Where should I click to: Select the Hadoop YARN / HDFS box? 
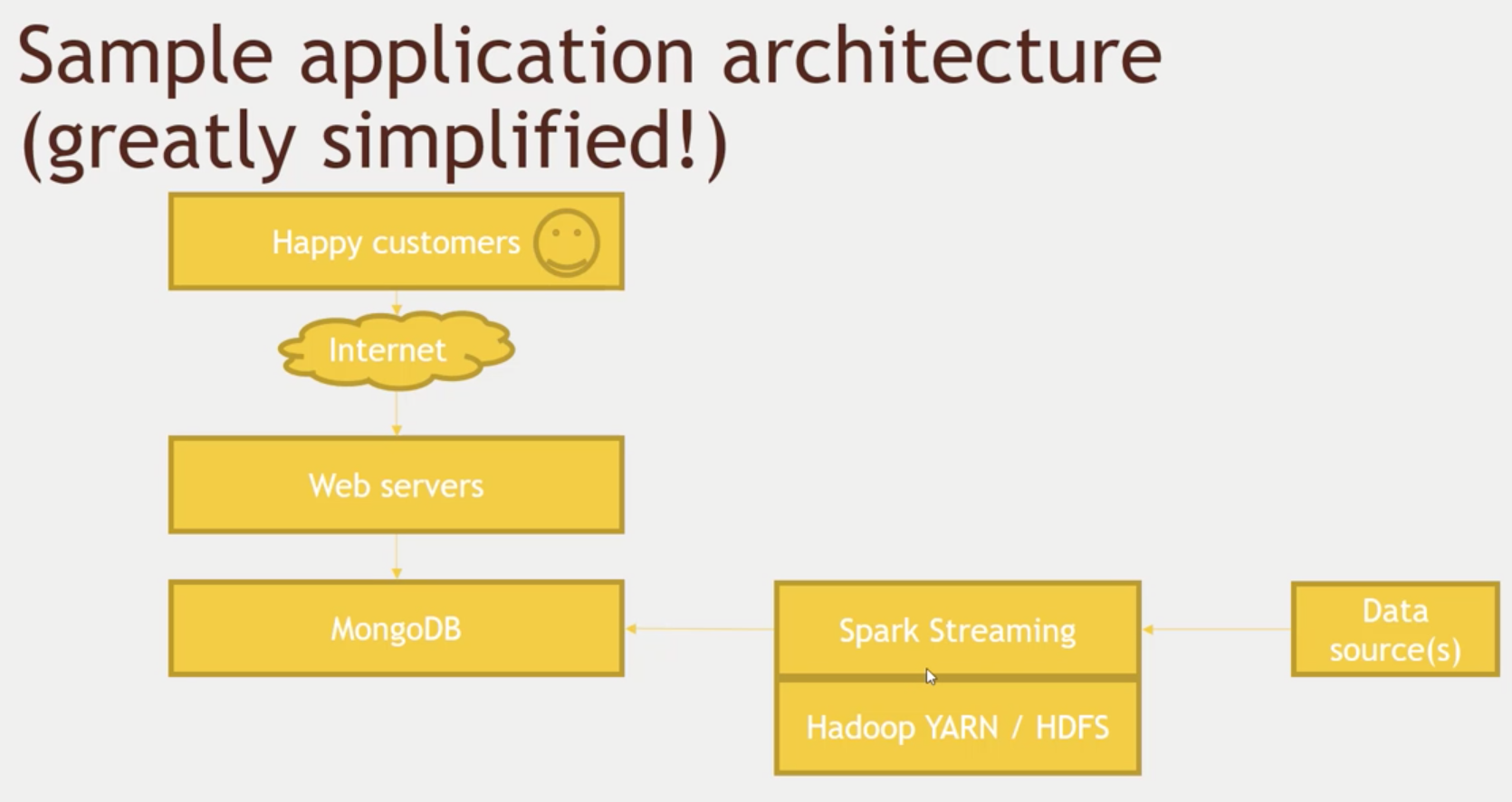click(957, 727)
